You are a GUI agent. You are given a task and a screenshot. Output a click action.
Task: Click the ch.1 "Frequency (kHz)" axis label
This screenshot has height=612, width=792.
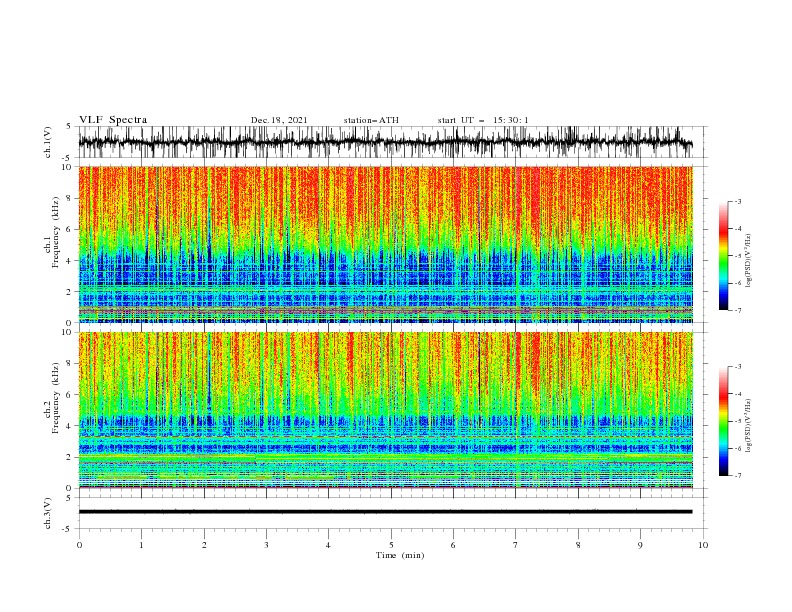[x=56, y=233]
